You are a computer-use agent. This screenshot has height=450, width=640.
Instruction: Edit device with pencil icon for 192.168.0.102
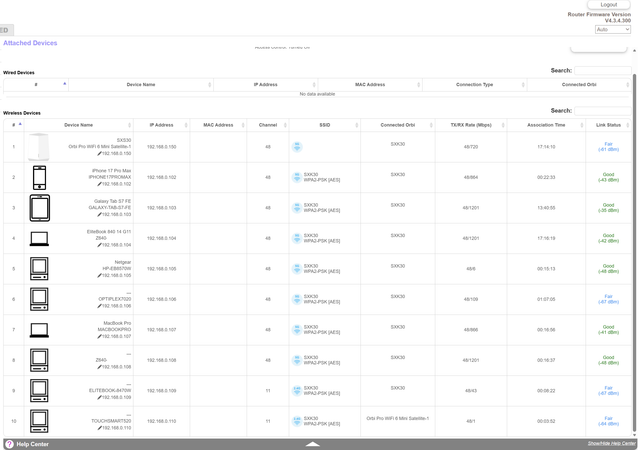[x=99, y=184]
